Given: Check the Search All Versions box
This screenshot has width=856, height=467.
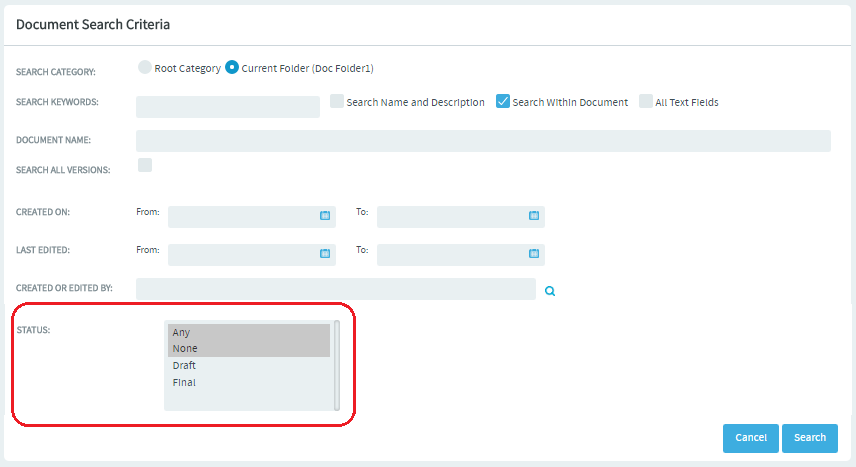Looking at the screenshot, I should point(145,165).
